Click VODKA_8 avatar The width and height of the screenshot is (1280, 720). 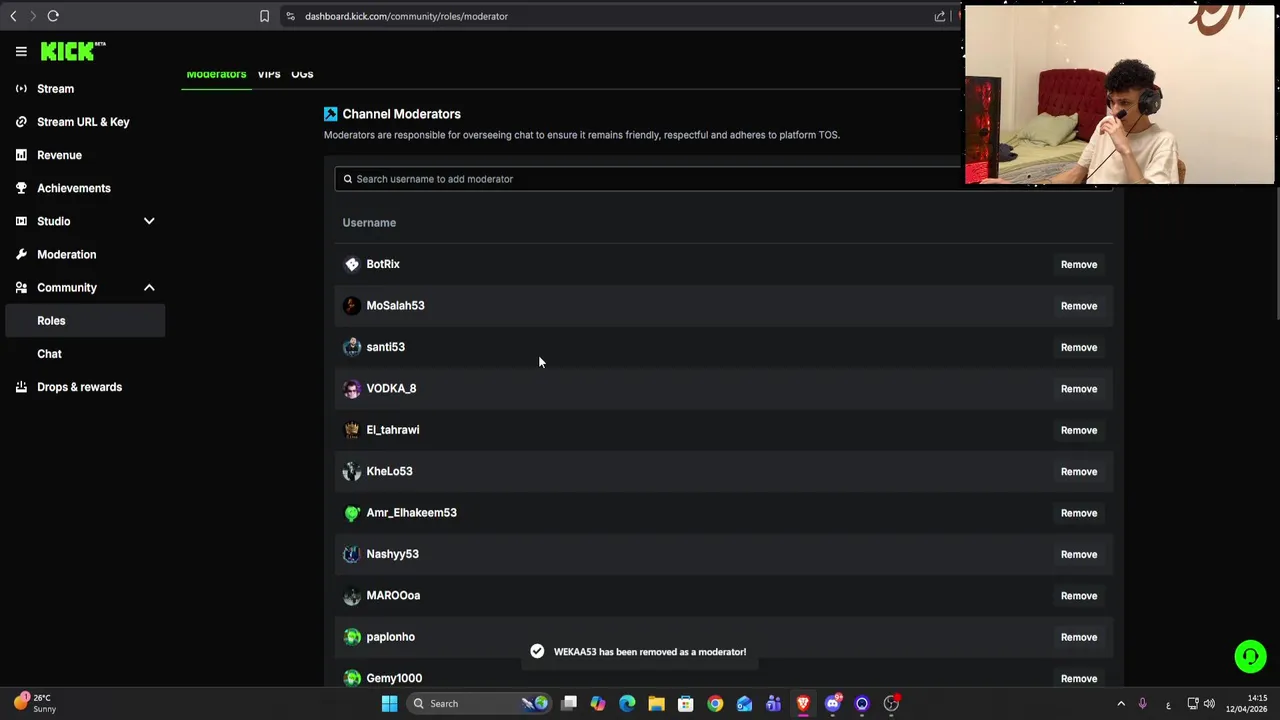[352, 389]
